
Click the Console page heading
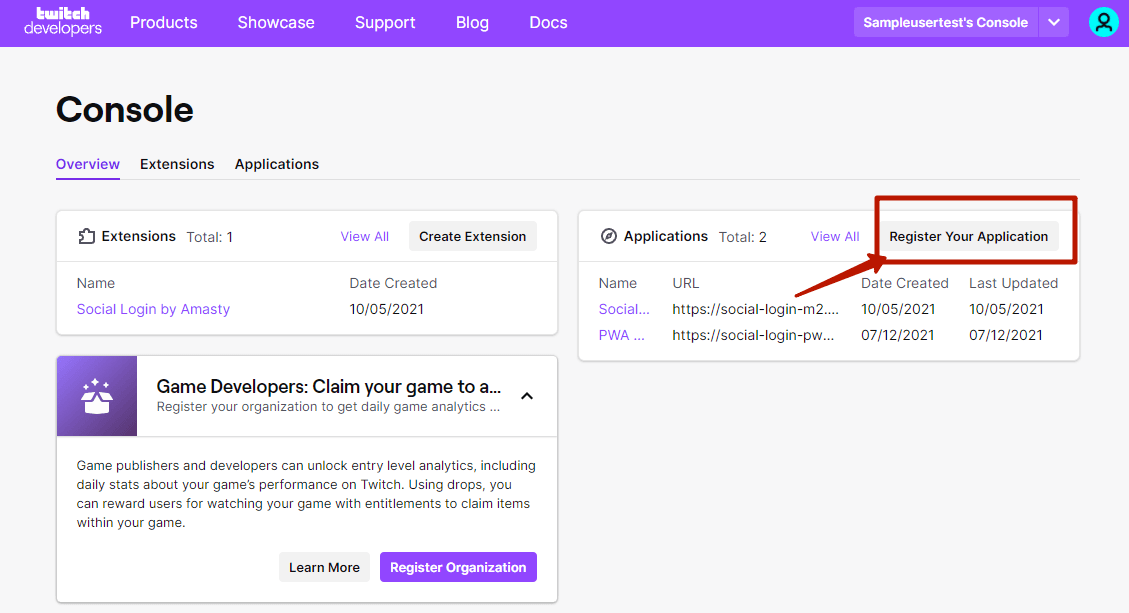pyautogui.click(x=125, y=109)
